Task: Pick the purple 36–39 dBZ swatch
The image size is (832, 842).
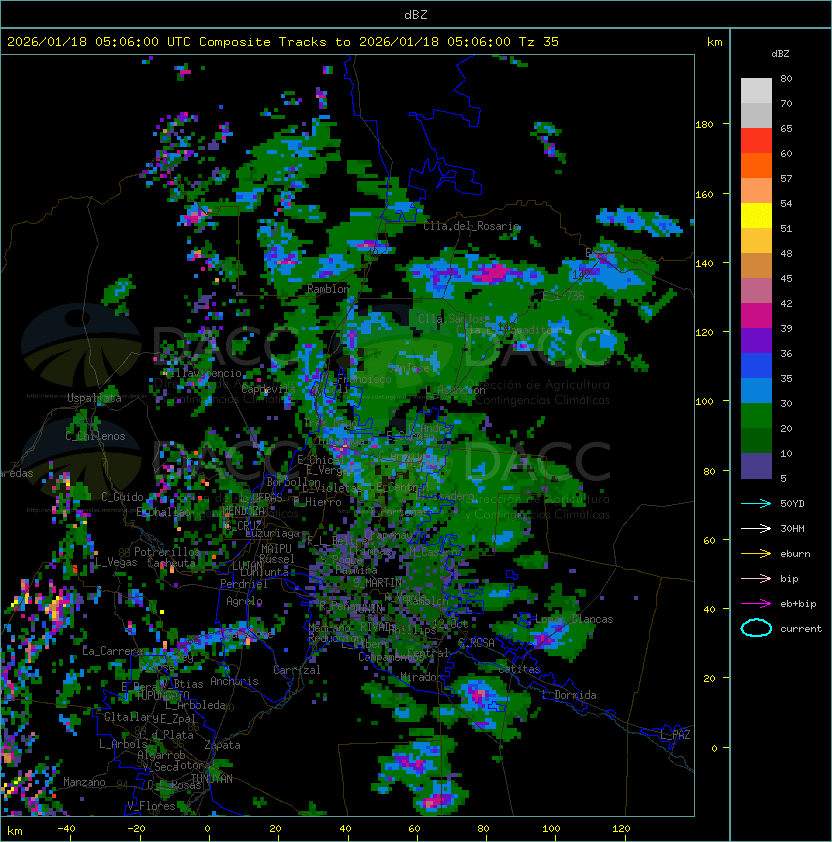Action: pos(756,340)
